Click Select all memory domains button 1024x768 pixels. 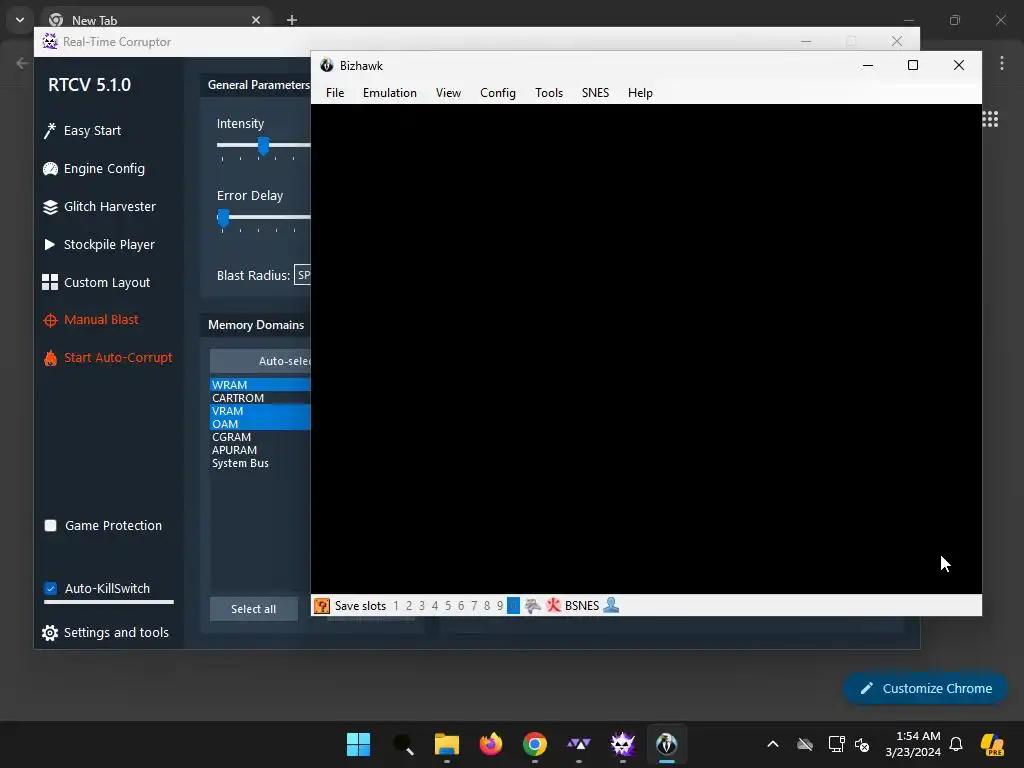pos(253,609)
